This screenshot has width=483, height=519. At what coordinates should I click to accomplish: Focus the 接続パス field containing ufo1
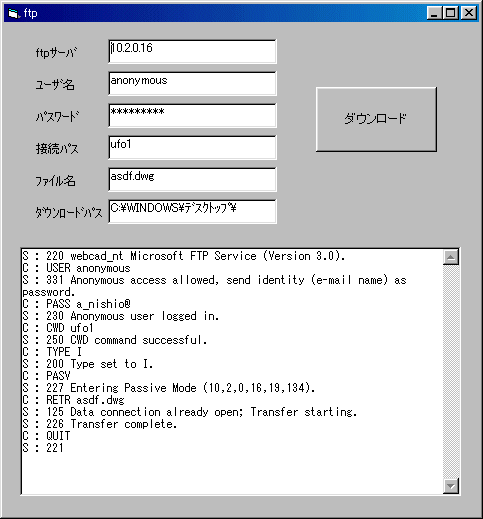[192, 147]
